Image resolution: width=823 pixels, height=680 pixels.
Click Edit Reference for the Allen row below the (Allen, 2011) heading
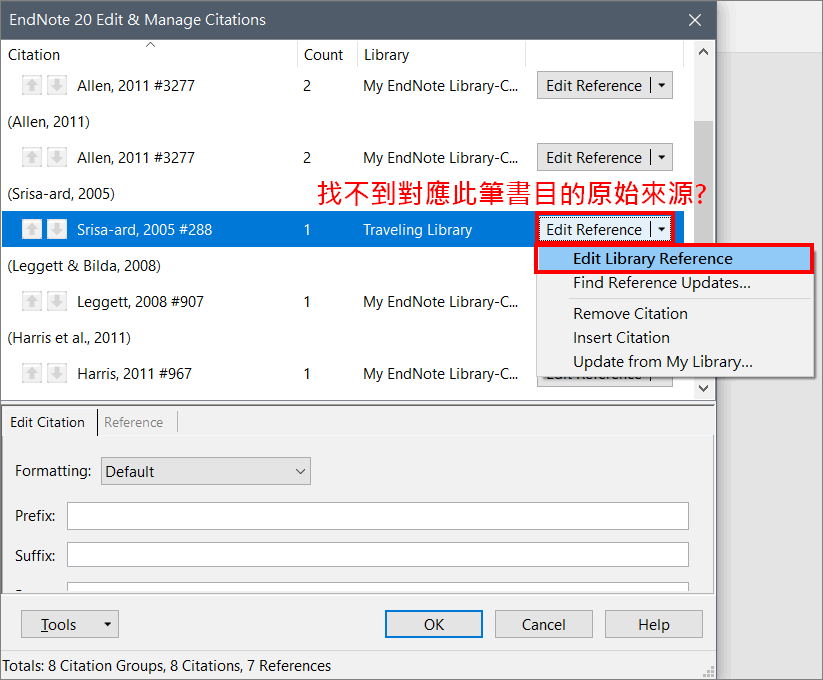594,157
